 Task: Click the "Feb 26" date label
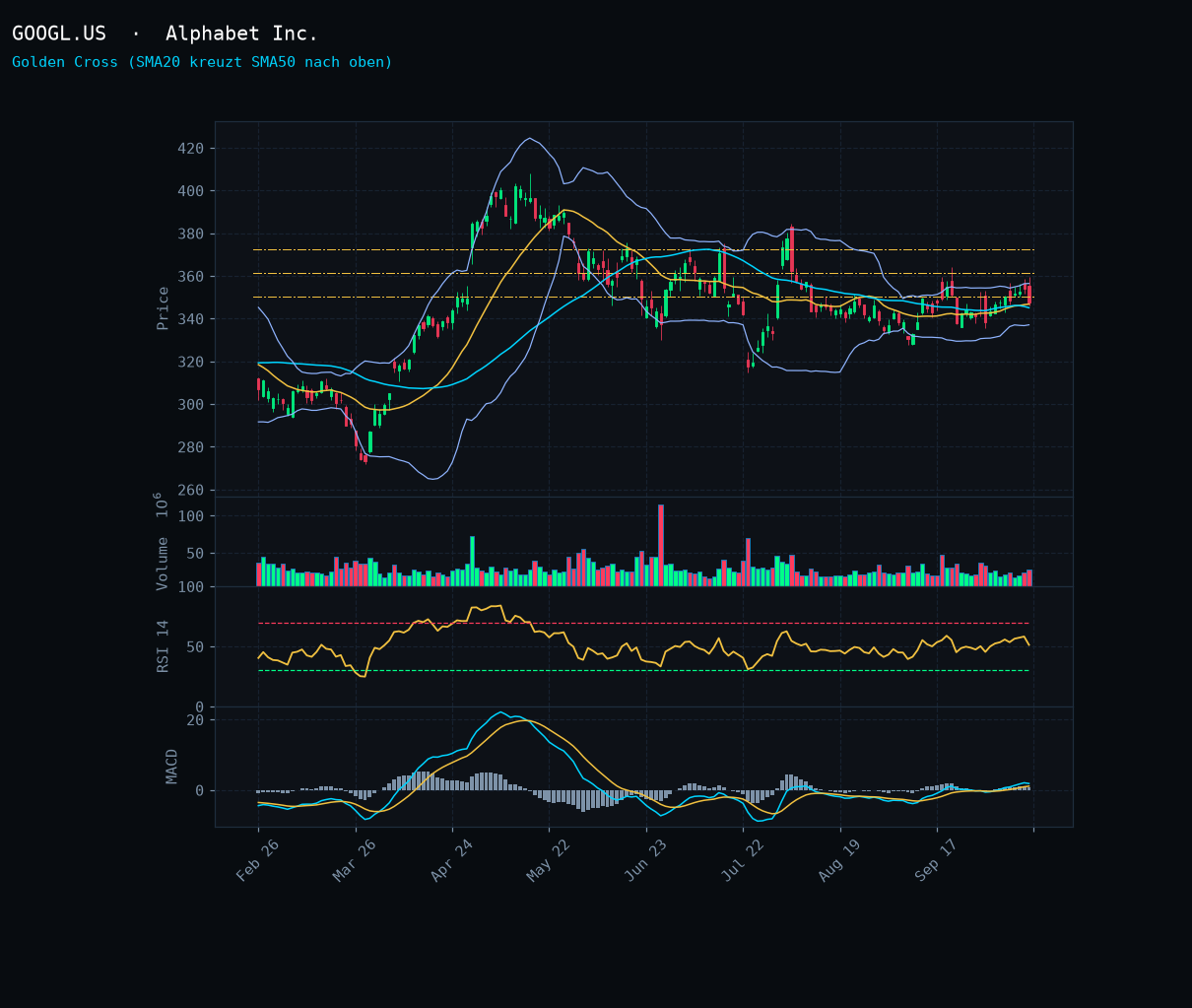(x=258, y=860)
